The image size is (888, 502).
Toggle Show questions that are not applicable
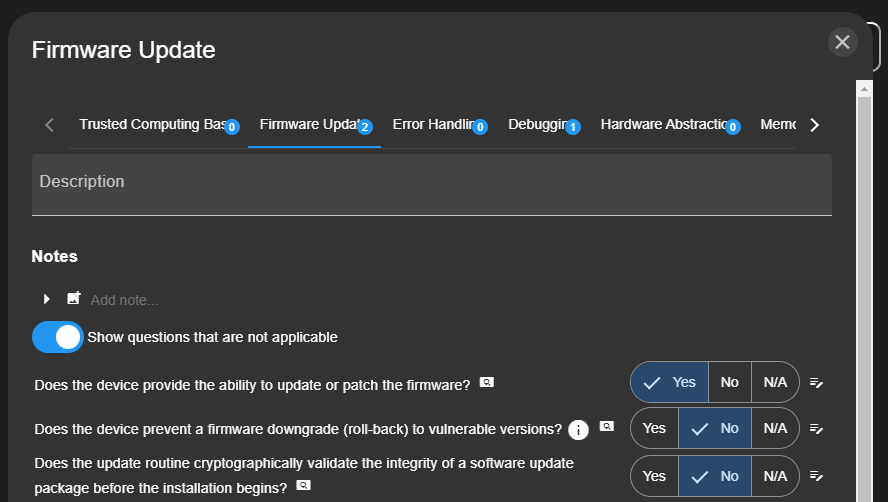click(58, 337)
